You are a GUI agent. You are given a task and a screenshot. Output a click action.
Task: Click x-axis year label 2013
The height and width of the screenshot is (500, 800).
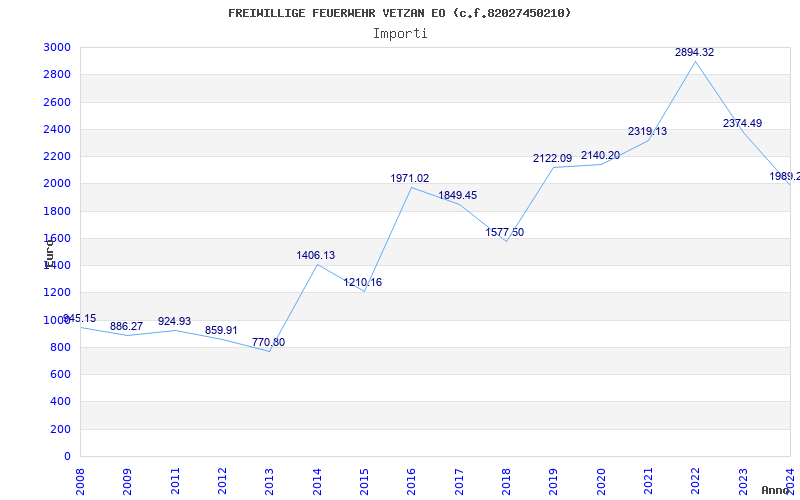coord(270,481)
